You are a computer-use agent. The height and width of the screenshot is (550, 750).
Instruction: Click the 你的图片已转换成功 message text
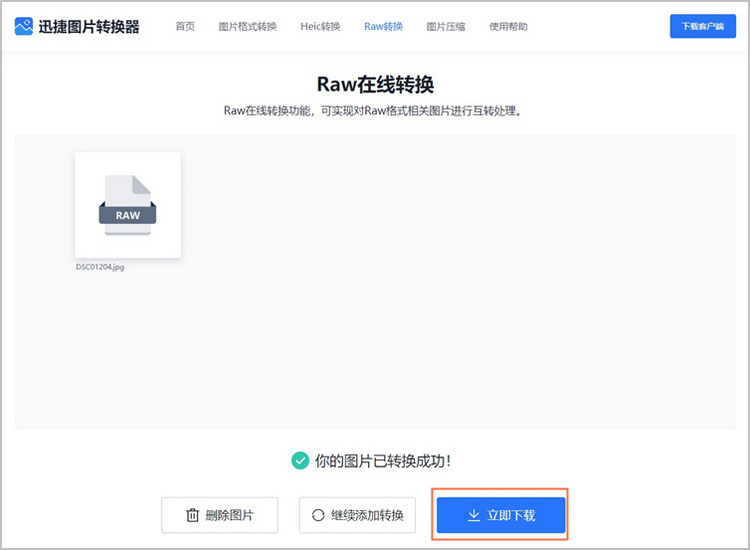tap(383, 461)
